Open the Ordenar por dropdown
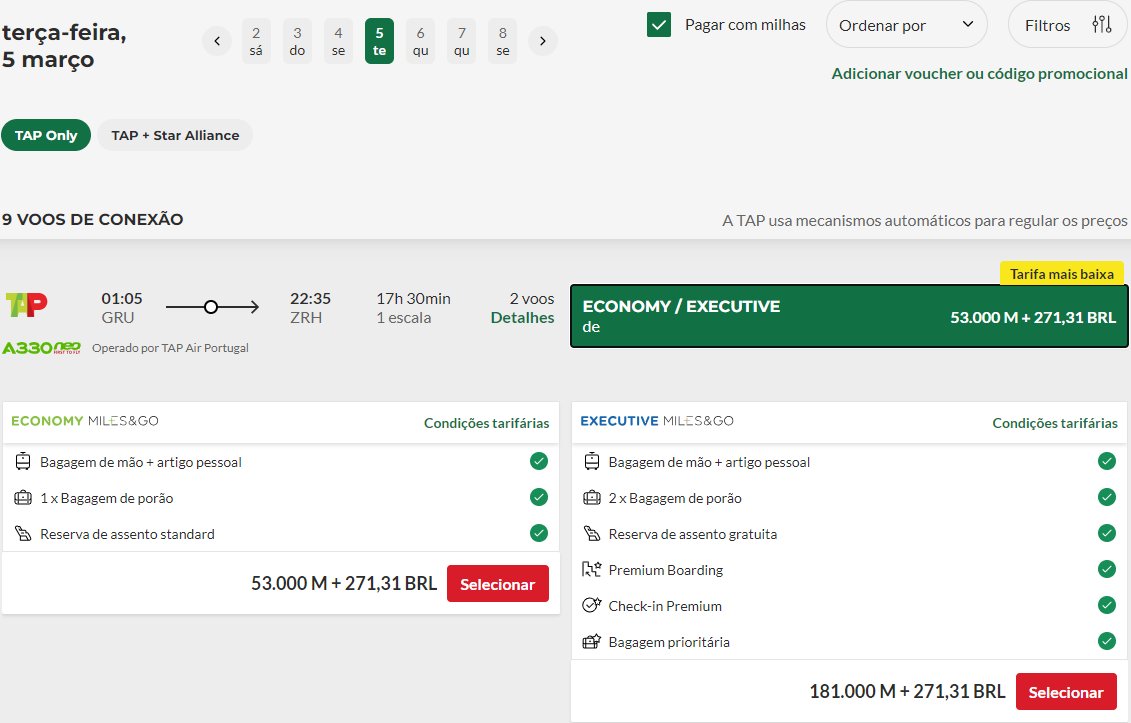This screenshot has width=1131, height=723. pyautogui.click(x=906, y=25)
